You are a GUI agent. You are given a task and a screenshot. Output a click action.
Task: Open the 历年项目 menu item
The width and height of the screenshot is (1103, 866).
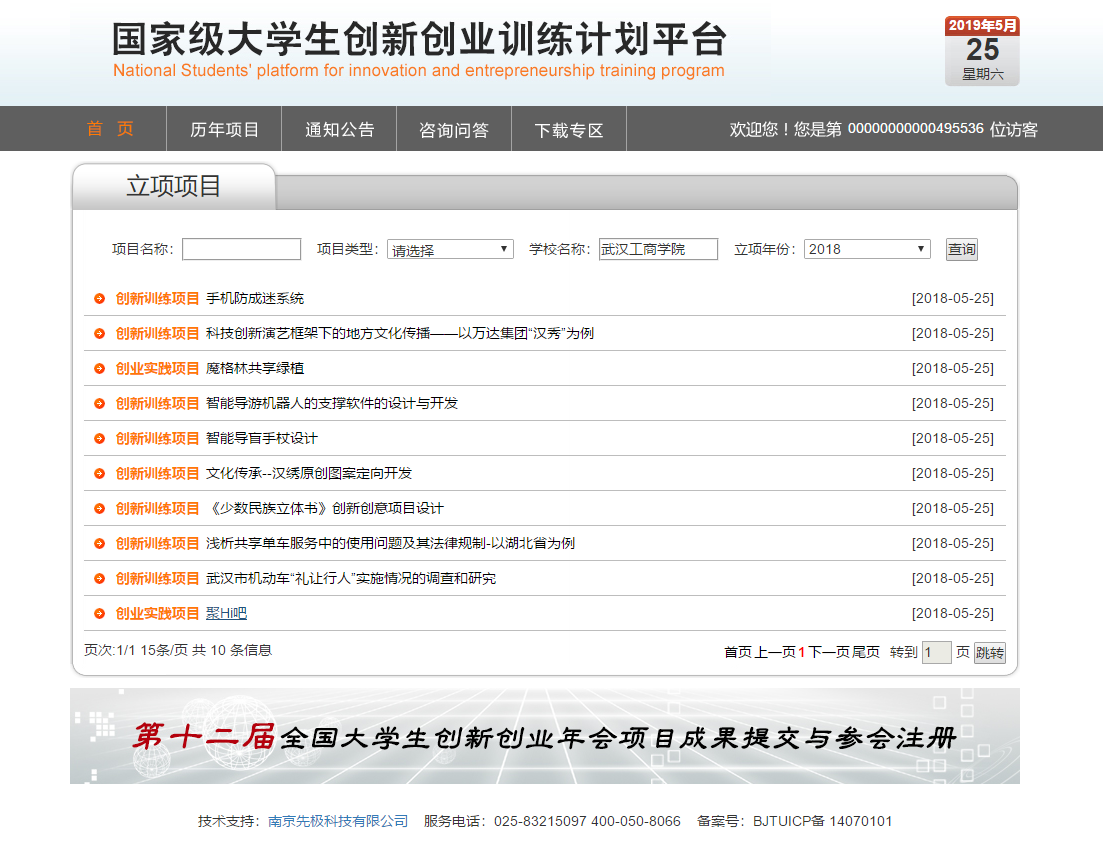[x=224, y=130]
